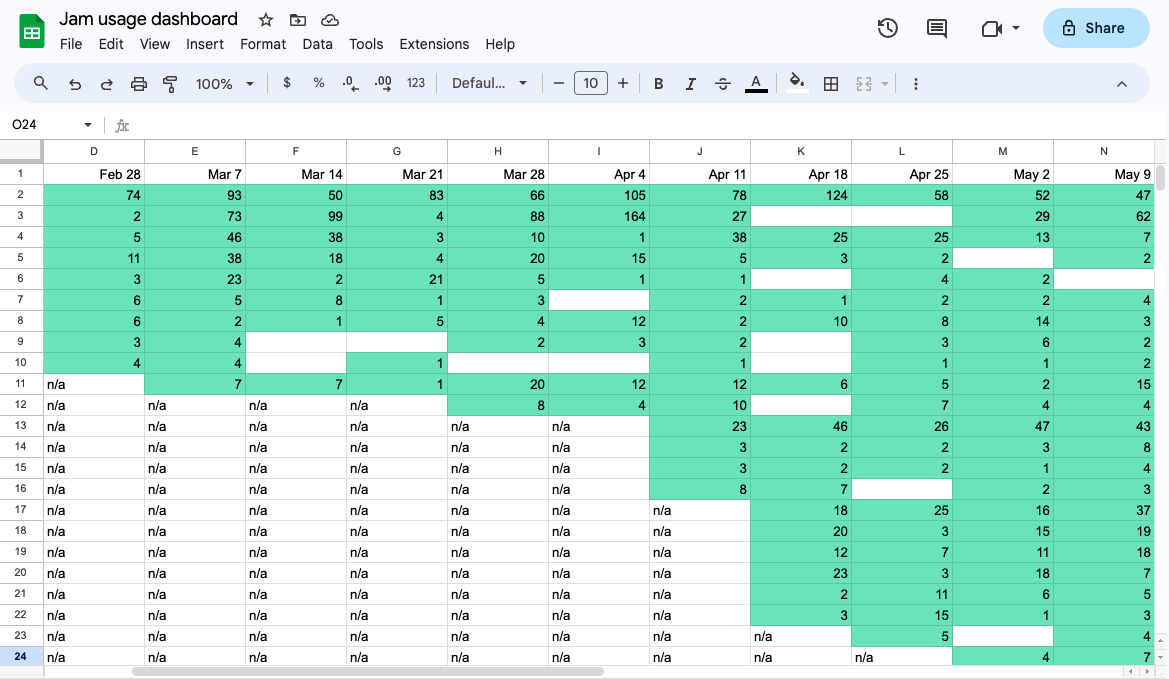Toggle italic formatting
This screenshot has height=679, width=1169.
[690, 83]
